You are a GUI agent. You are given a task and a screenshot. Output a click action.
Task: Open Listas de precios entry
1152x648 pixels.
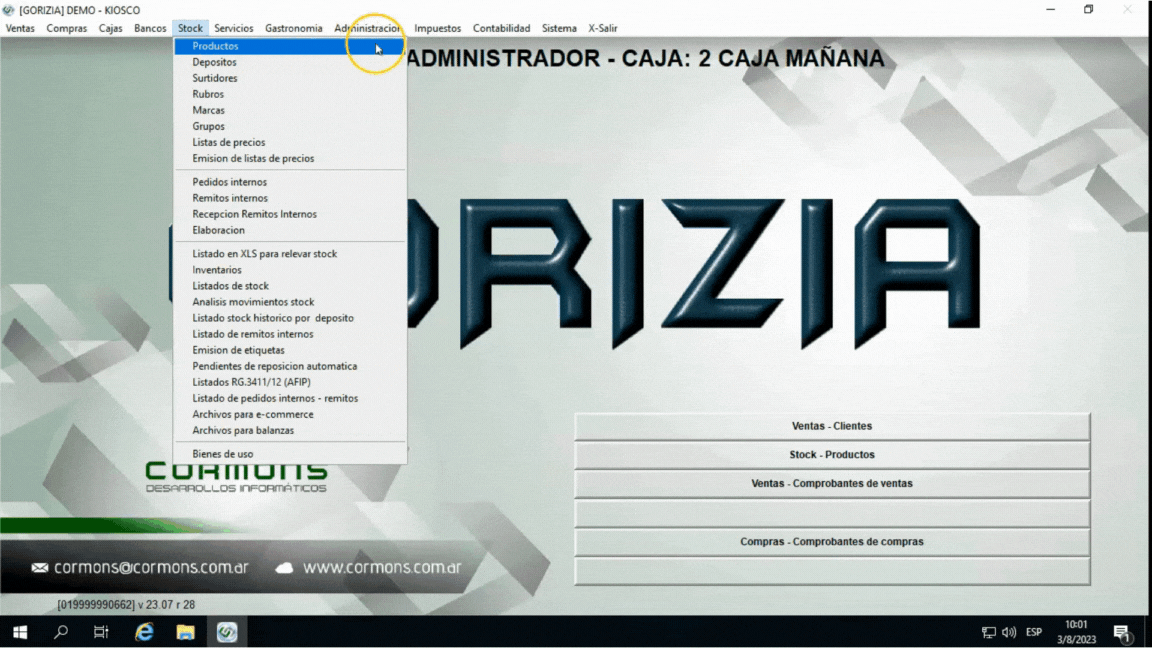(289, 143)
